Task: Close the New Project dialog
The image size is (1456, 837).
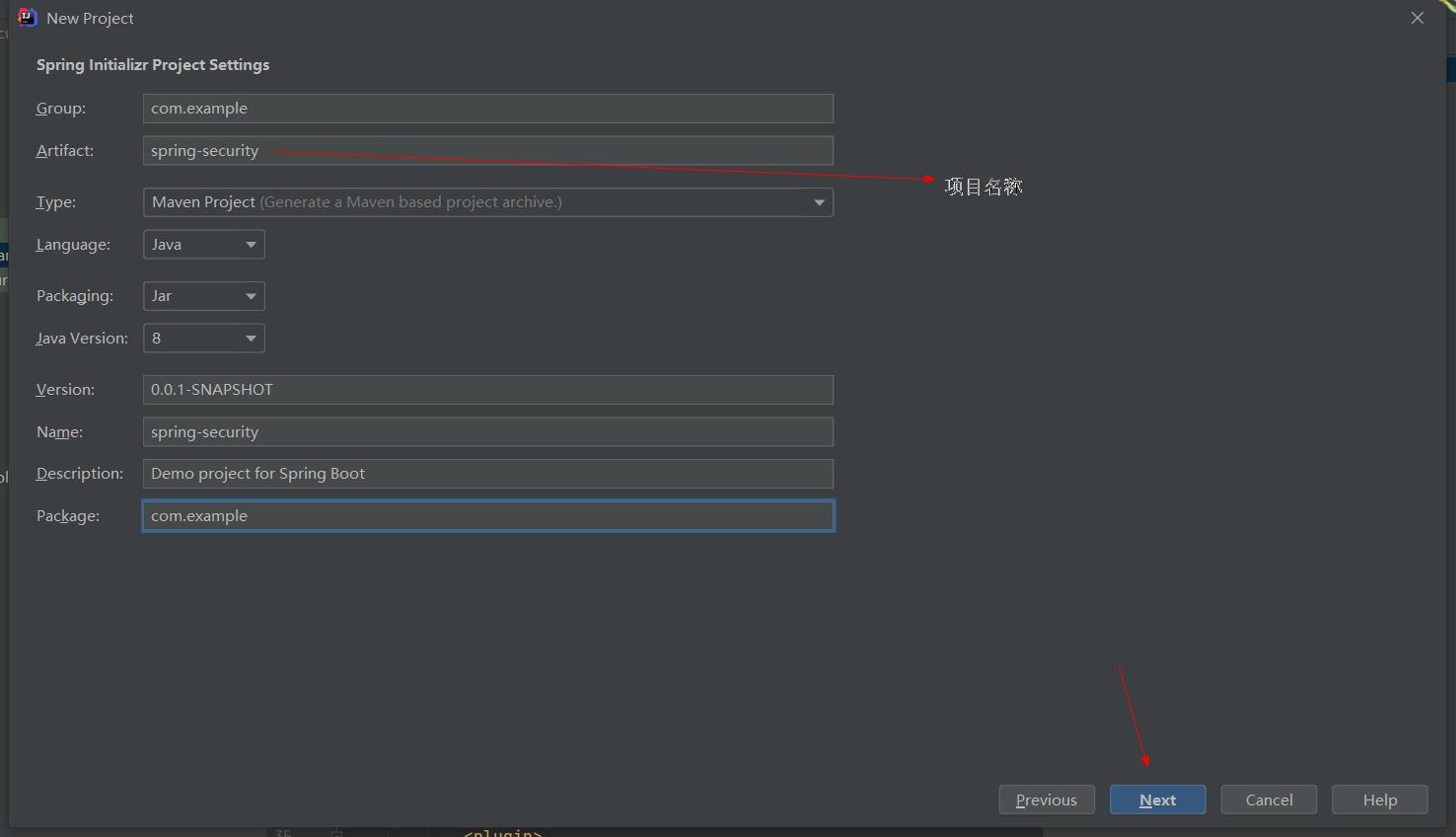Action: pyautogui.click(x=1418, y=18)
